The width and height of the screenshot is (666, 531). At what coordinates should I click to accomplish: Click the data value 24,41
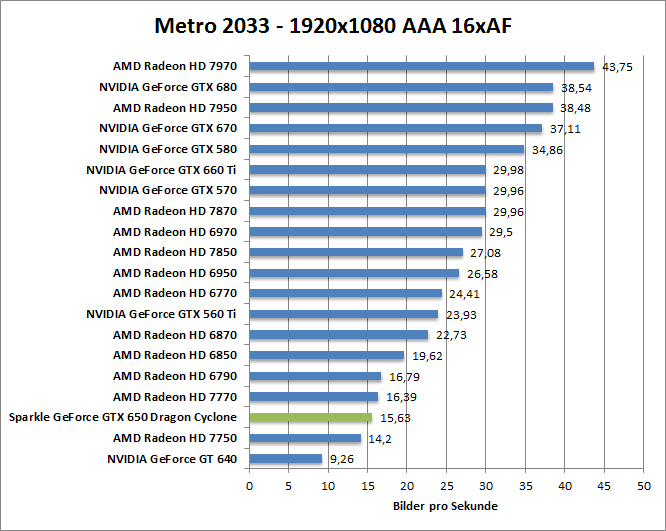coord(465,294)
